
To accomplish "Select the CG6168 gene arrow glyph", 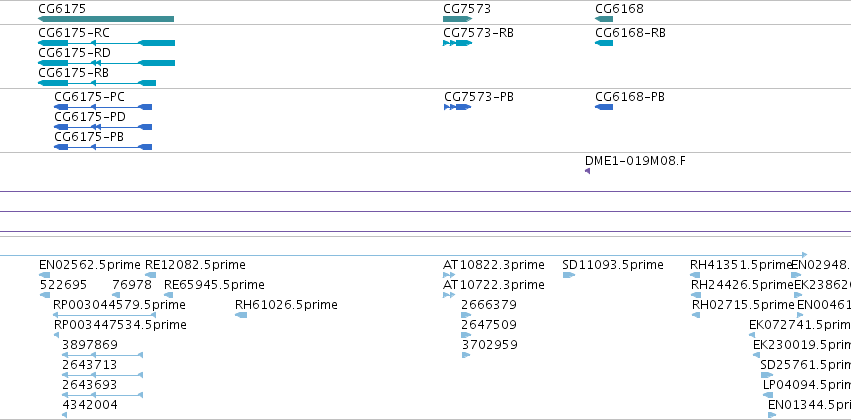I will [x=604, y=19].
